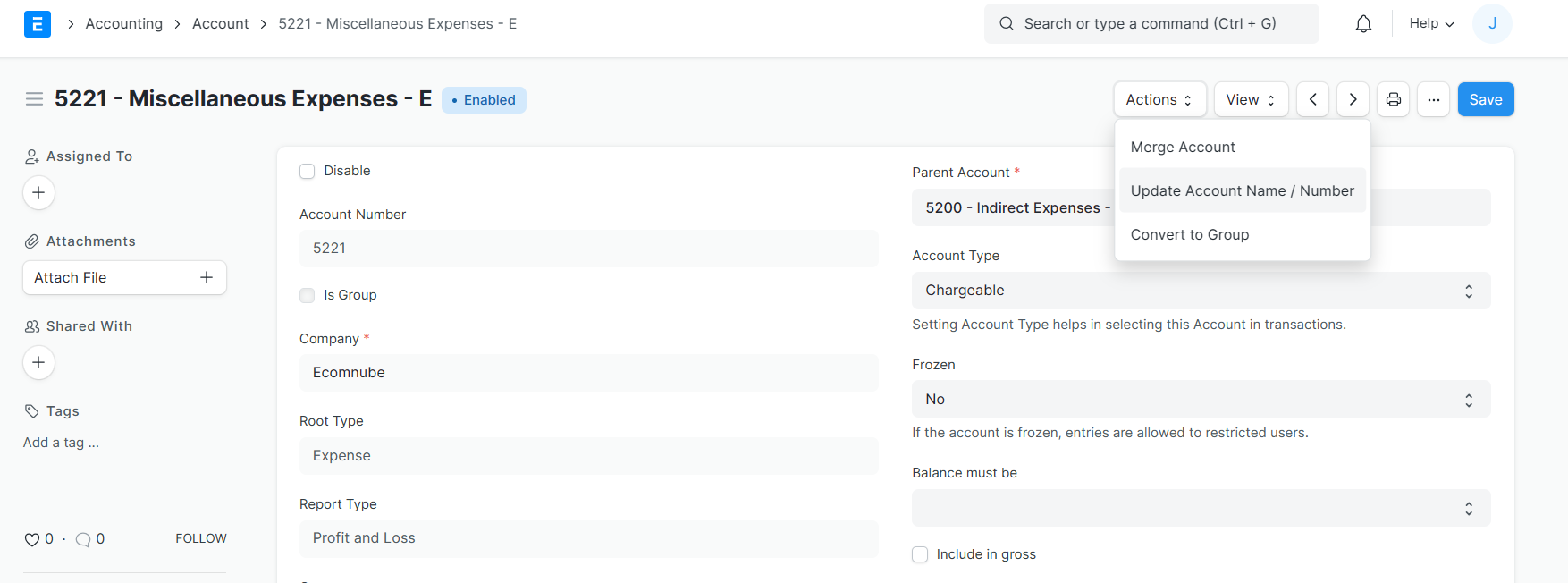The width and height of the screenshot is (1568, 583).
Task: Open the comments count icon
Action: tap(83, 539)
